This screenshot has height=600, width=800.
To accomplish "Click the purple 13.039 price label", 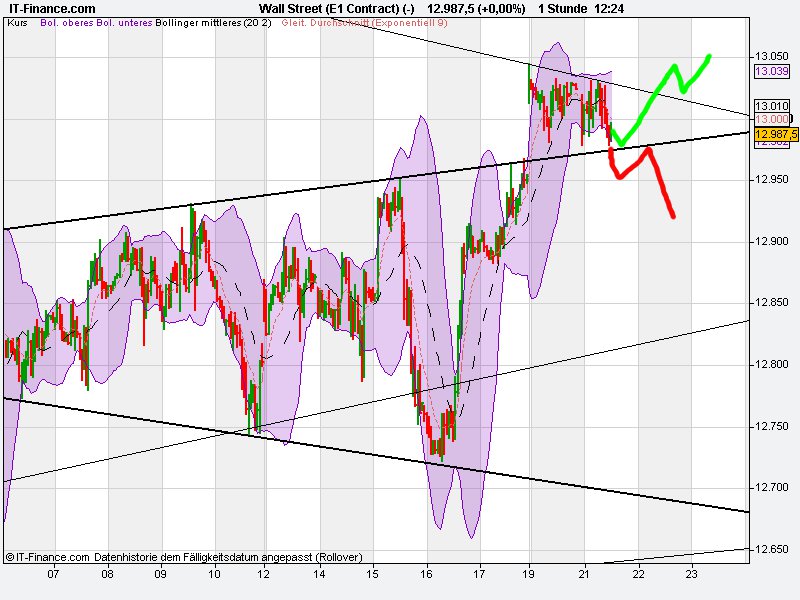I will [774, 73].
